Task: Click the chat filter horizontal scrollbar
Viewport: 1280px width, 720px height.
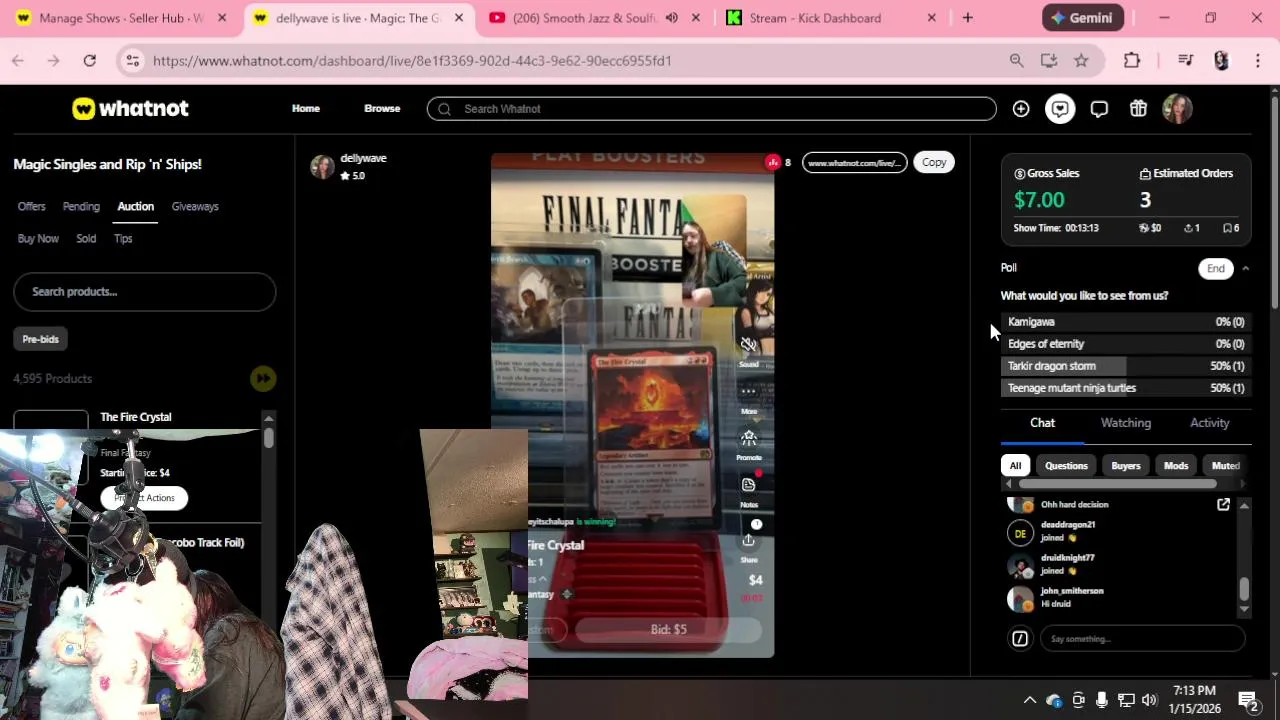Action: tap(1118, 484)
